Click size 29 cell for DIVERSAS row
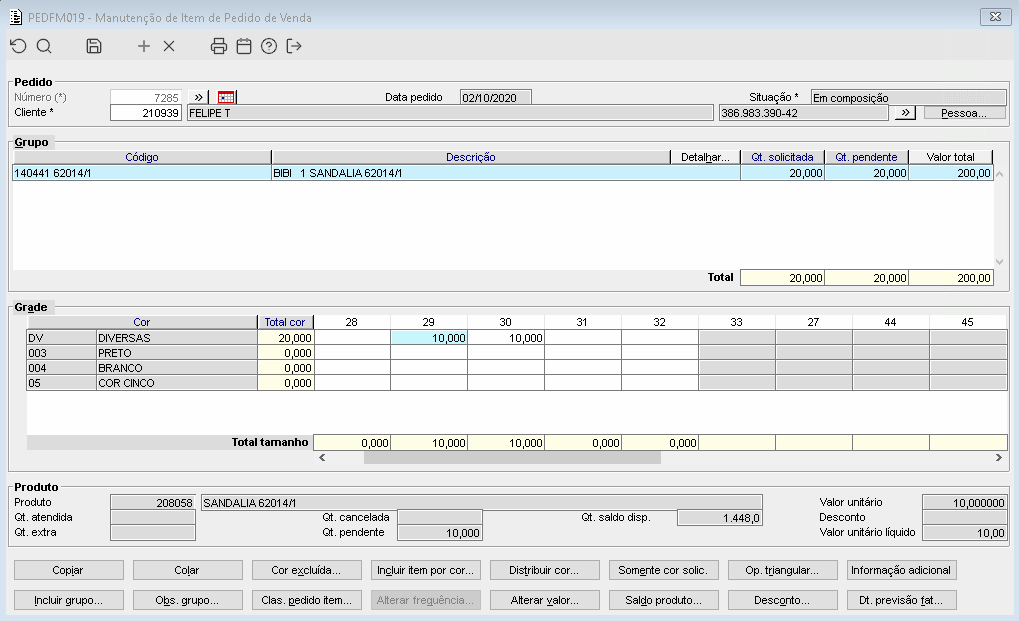The image size is (1019, 621). coord(429,338)
